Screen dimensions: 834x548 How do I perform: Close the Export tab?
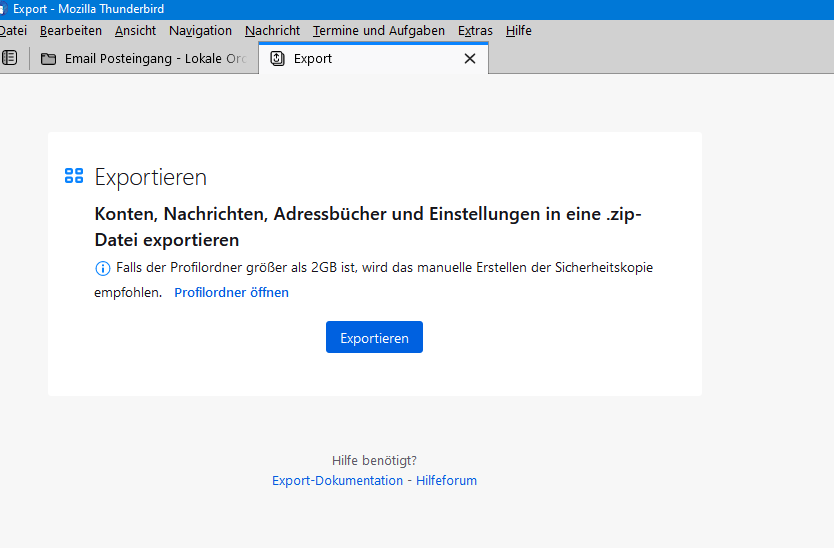coord(470,58)
